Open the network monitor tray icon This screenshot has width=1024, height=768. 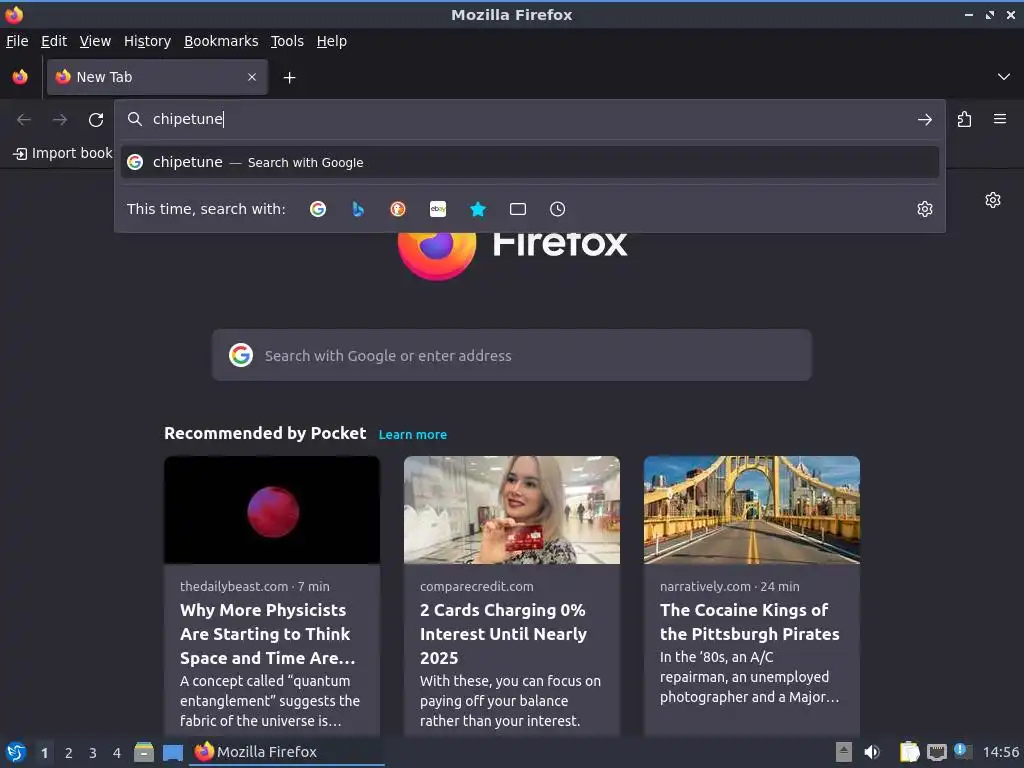pyautogui.click(x=936, y=752)
